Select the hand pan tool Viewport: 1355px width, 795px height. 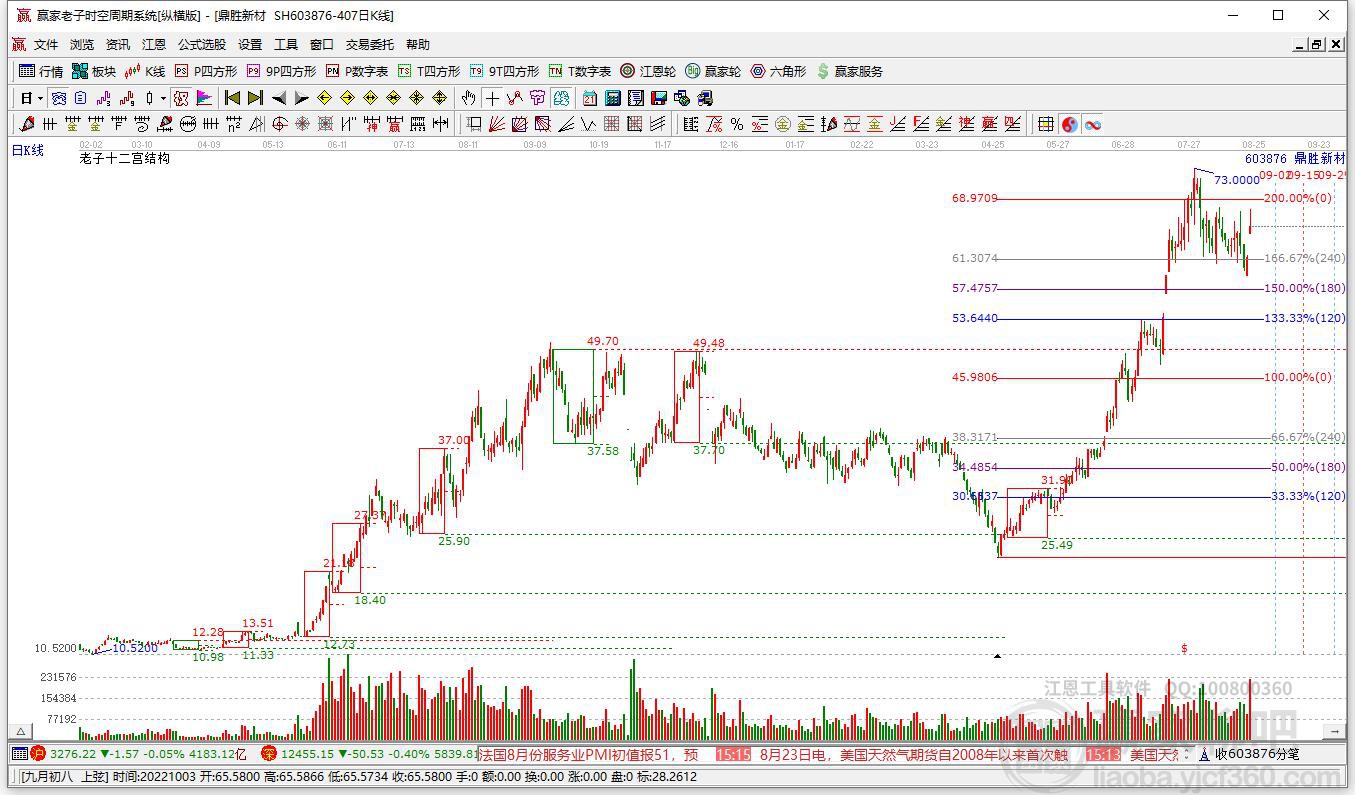[469, 98]
